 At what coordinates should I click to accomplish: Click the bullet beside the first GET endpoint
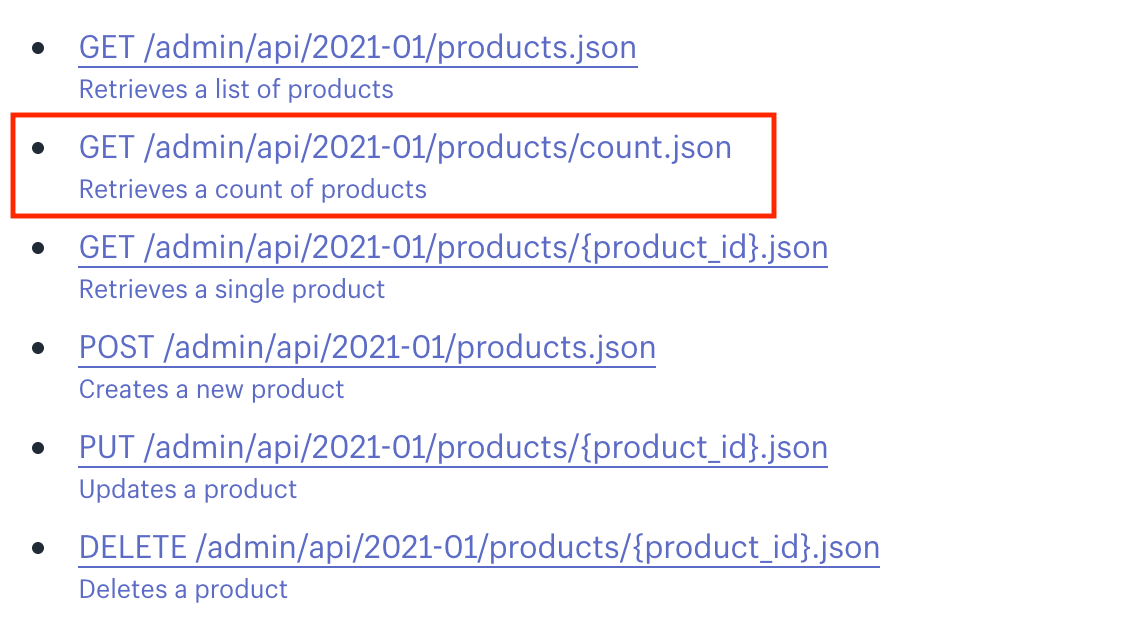pos(40,45)
